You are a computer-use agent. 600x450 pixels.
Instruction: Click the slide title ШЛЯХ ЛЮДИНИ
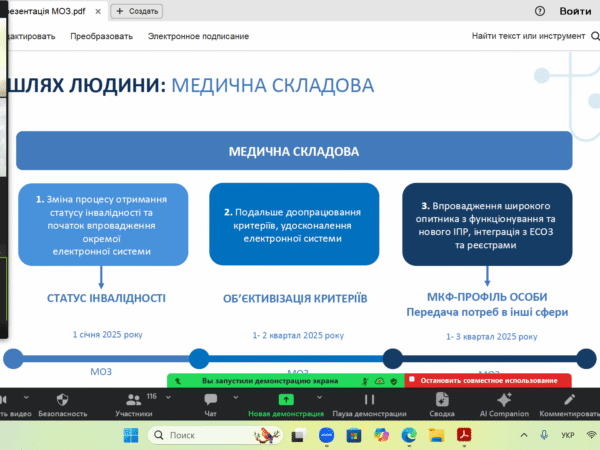tap(86, 85)
